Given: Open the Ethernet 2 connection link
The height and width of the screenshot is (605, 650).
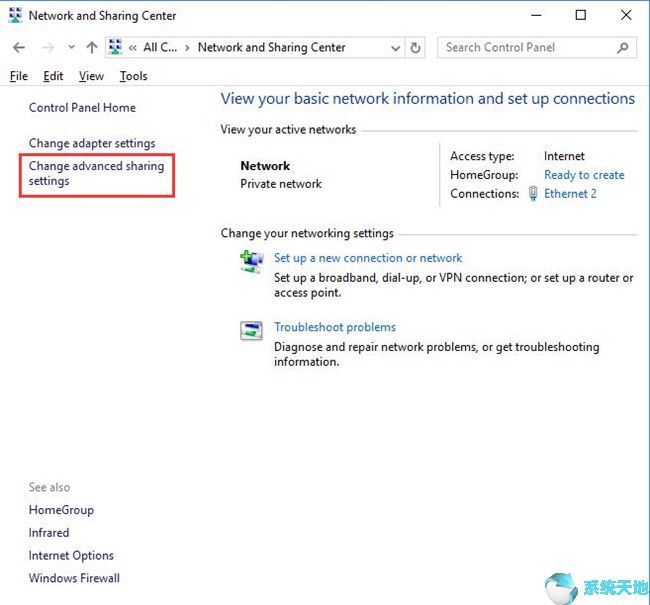Looking at the screenshot, I should point(570,194).
